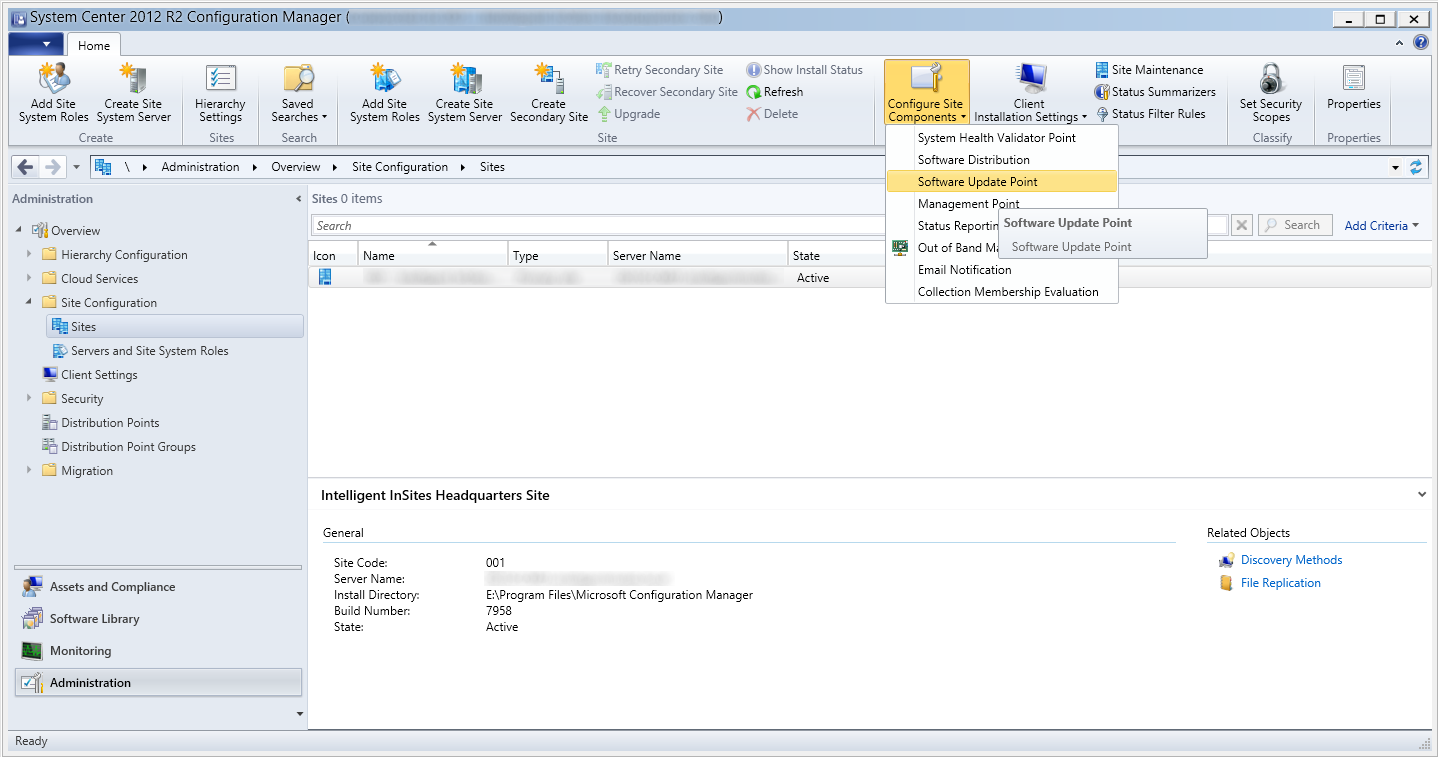Toggle Configure Site Components dropdown

pos(926,92)
